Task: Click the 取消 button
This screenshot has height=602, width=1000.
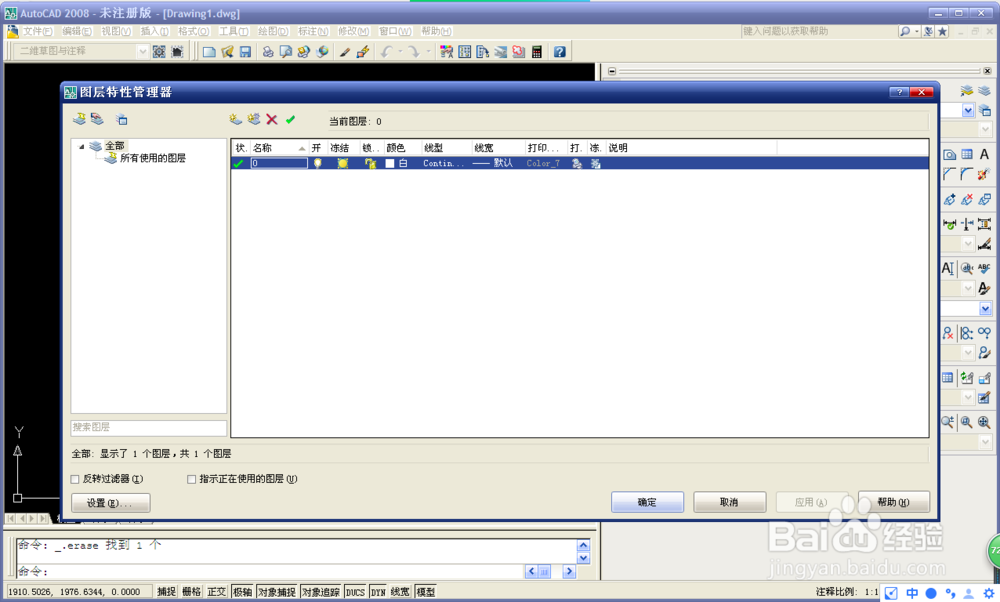Action: (x=730, y=502)
